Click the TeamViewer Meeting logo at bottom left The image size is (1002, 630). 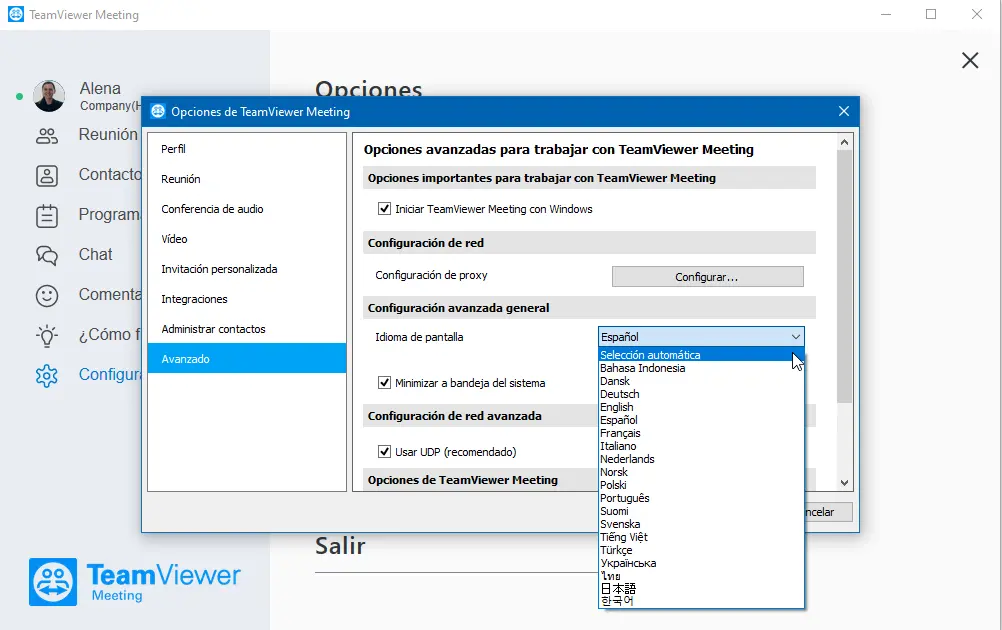click(135, 582)
